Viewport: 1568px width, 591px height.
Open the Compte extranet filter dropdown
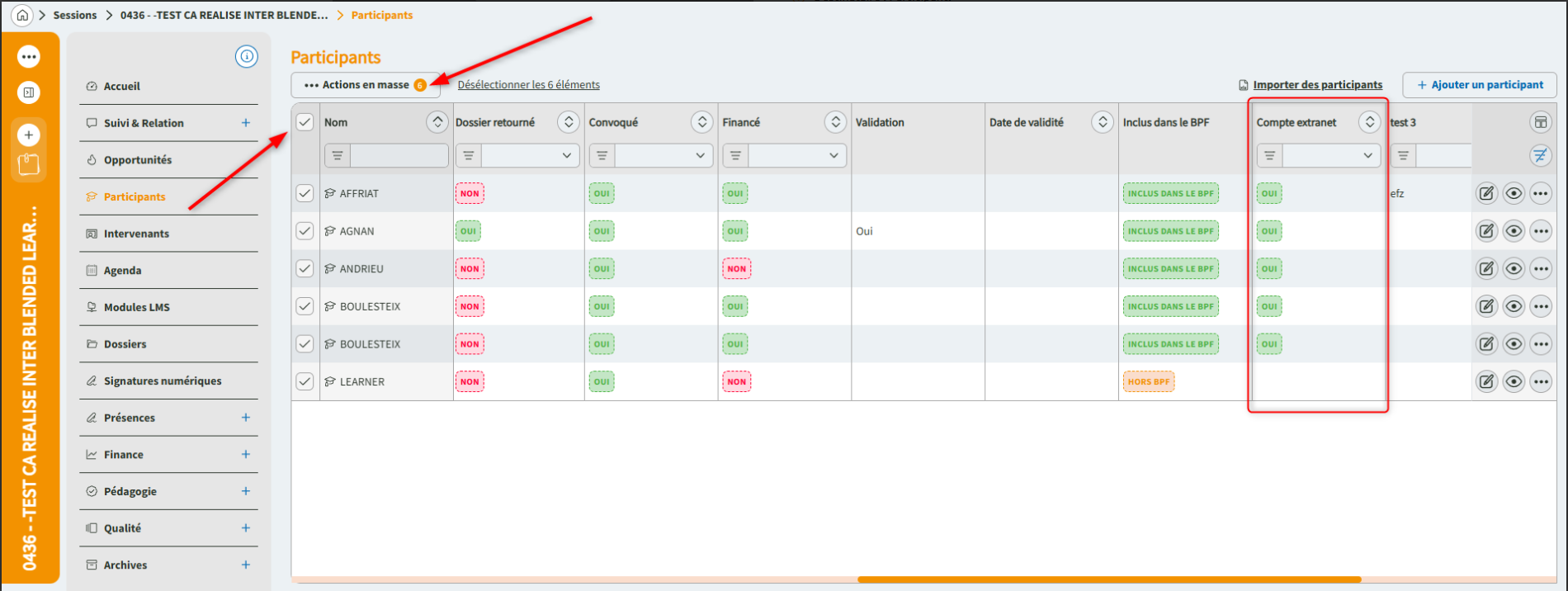(1330, 155)
